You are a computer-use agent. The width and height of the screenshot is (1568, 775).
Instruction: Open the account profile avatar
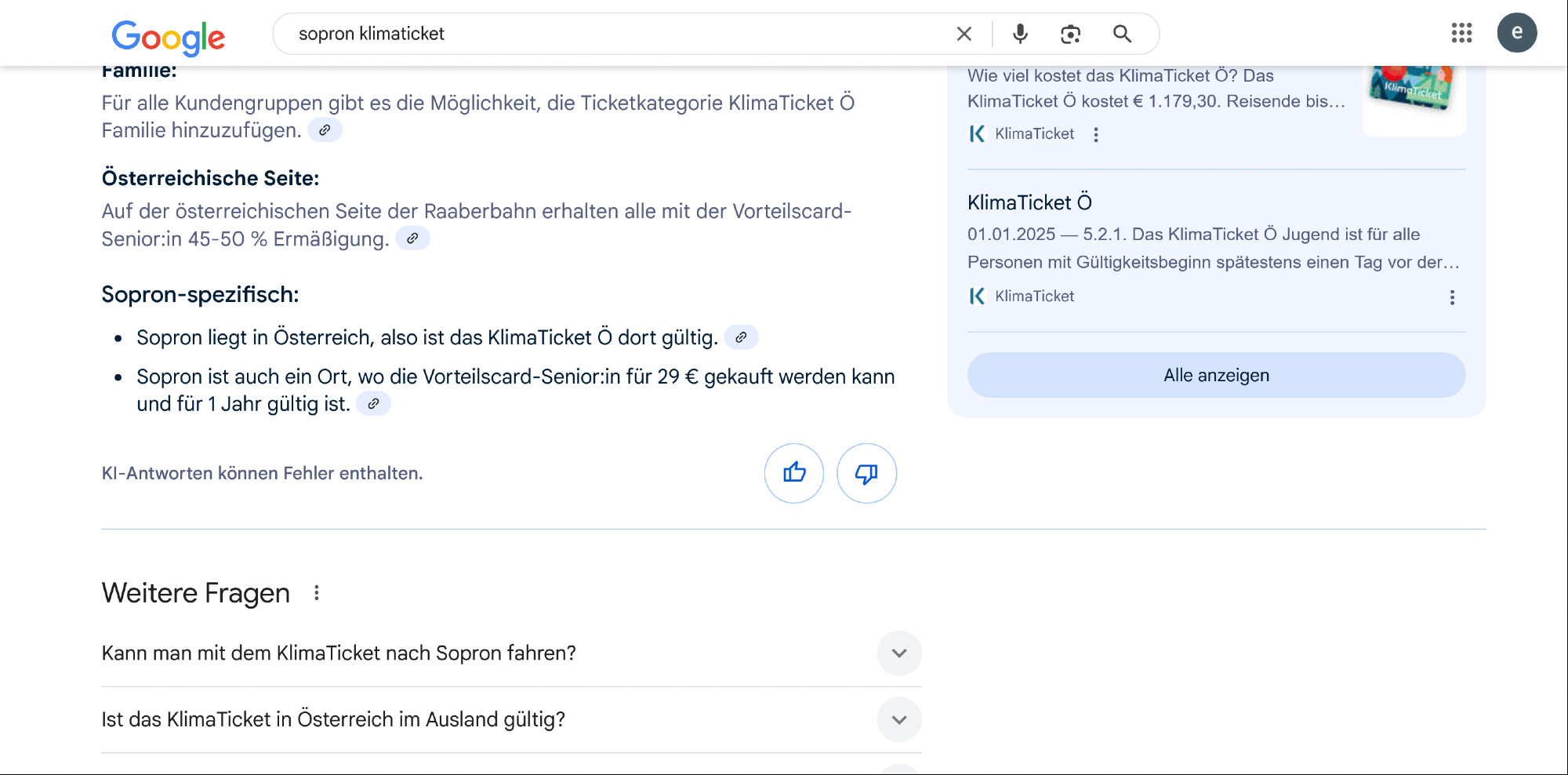pyautogui.click(x=1516, y=33)
